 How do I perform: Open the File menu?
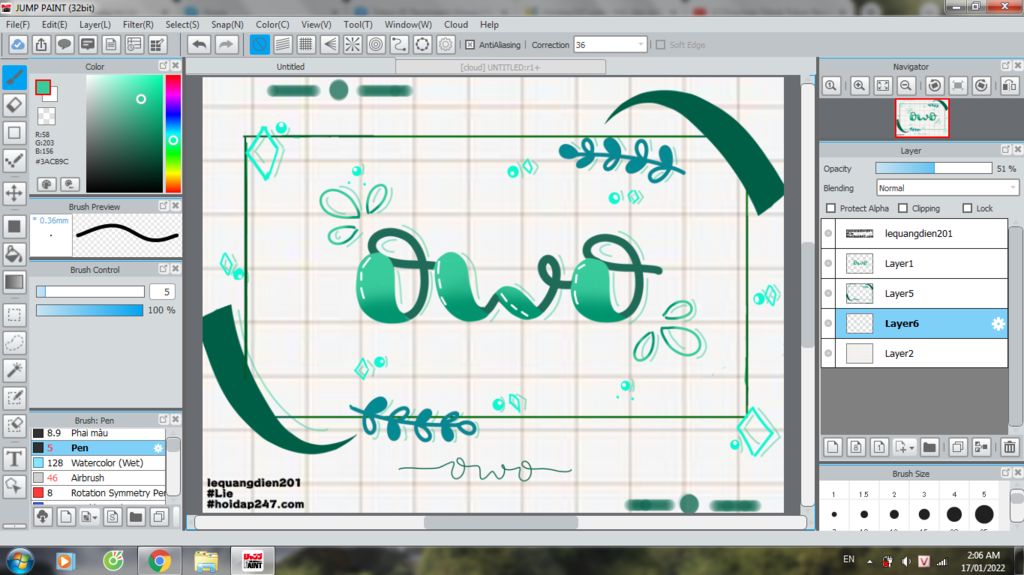pyautogui.click(x=18, y=24)
